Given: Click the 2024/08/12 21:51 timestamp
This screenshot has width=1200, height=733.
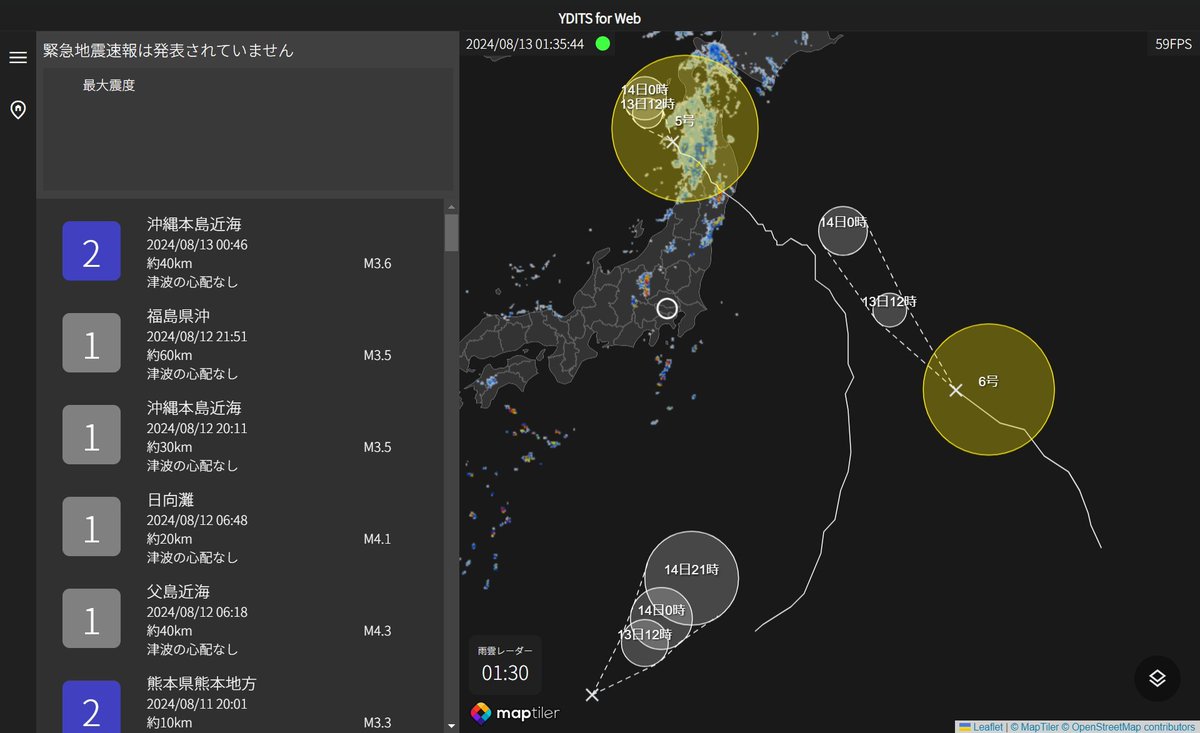Looking at the screenshot, I should coord(197,337).
